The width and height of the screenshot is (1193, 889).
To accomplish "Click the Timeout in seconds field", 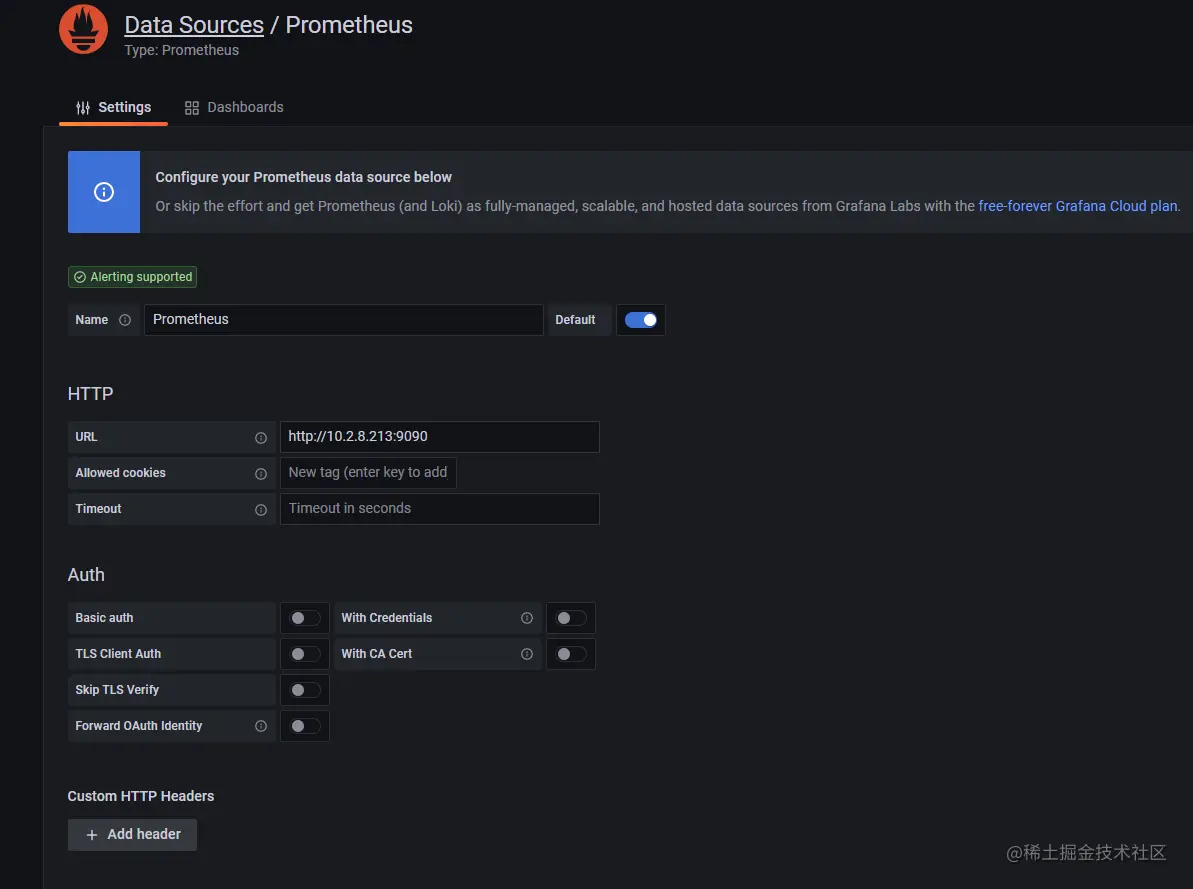I will pyautogui.click(x=440, y=508).
